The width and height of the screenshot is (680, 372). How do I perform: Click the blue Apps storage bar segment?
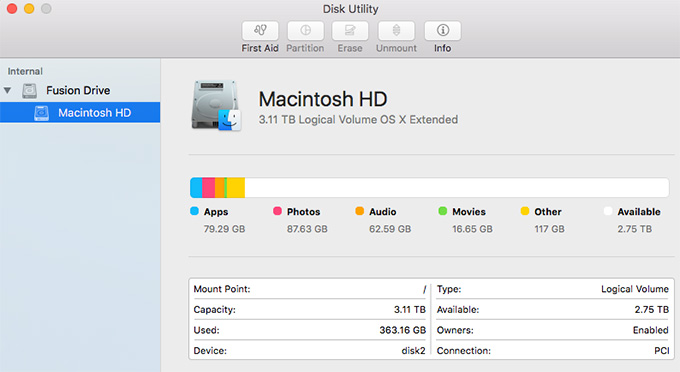coord(196,188)
